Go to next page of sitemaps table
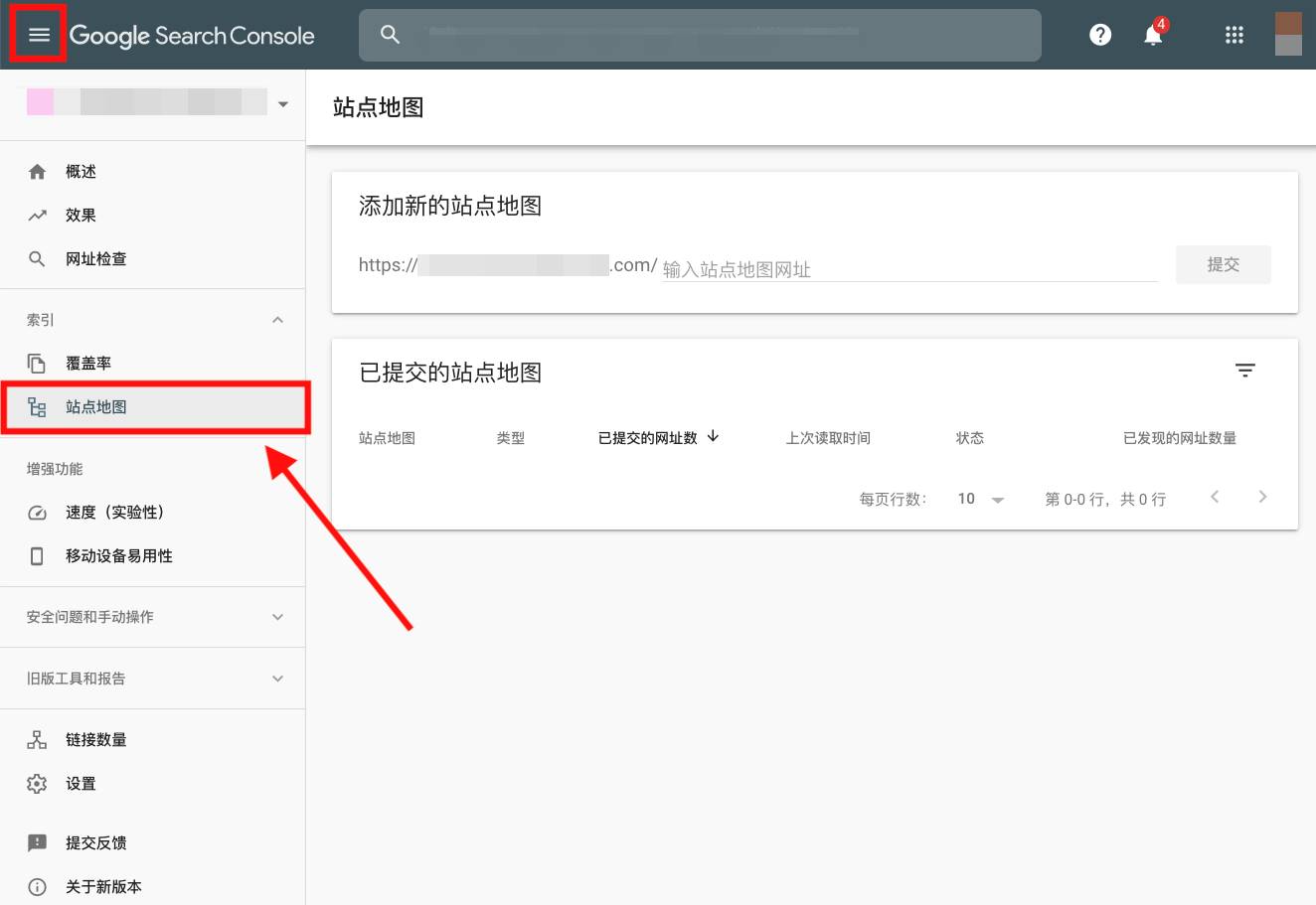This screenshot has height=905, width=1316. [1262, 498]
